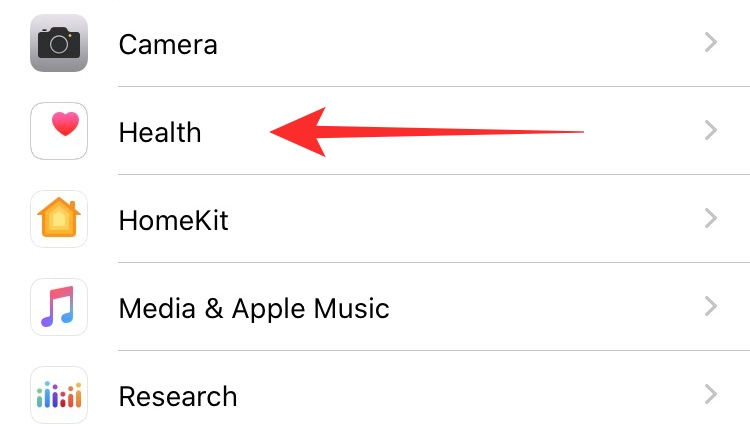Expand Camera settings via its chevron

[711, 43]
